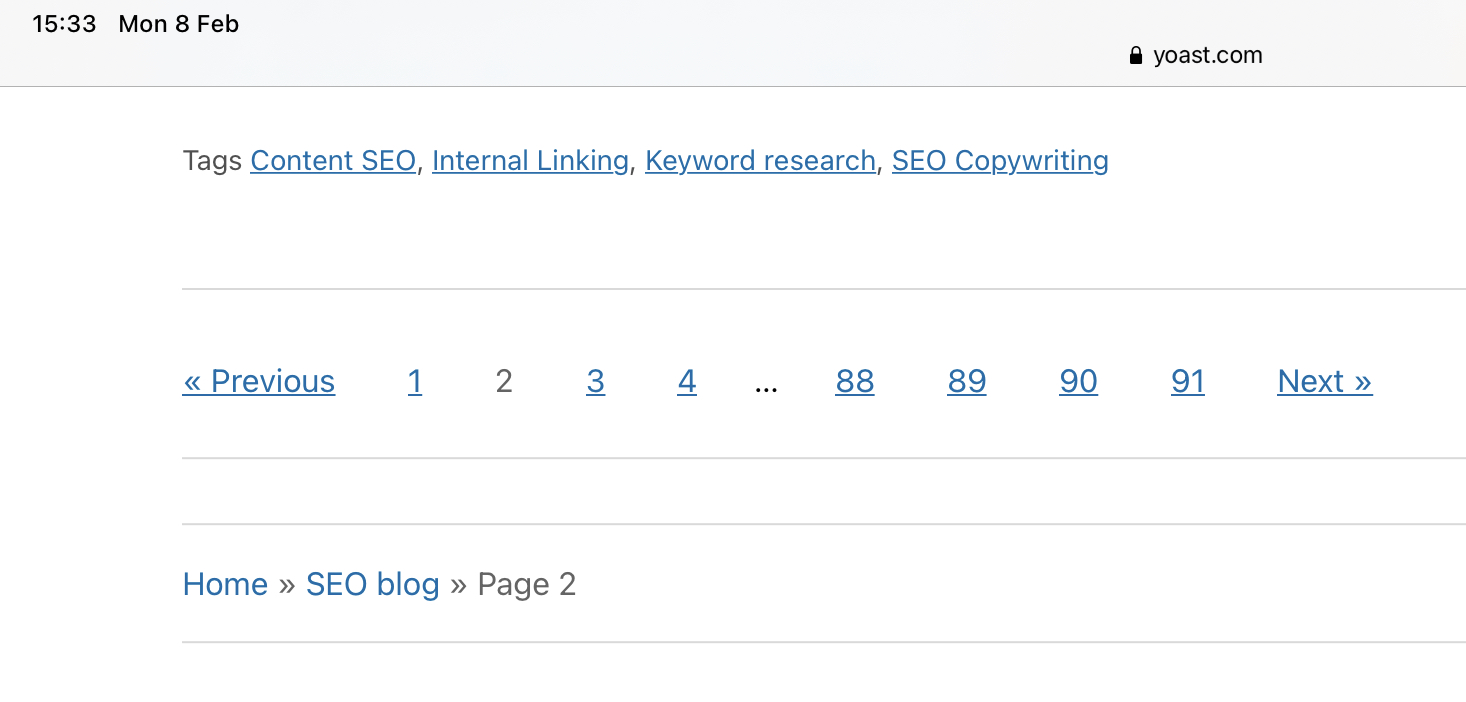
Task: Click the padlock icon beside yoast.com
Action: pyautogui.click(x=1135, y=55)
